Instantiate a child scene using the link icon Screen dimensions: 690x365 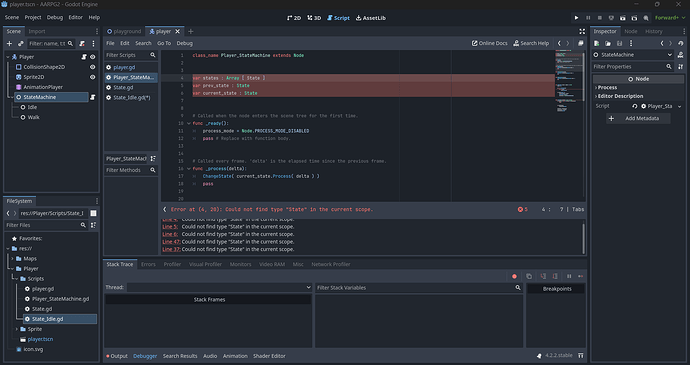[21, 44]
